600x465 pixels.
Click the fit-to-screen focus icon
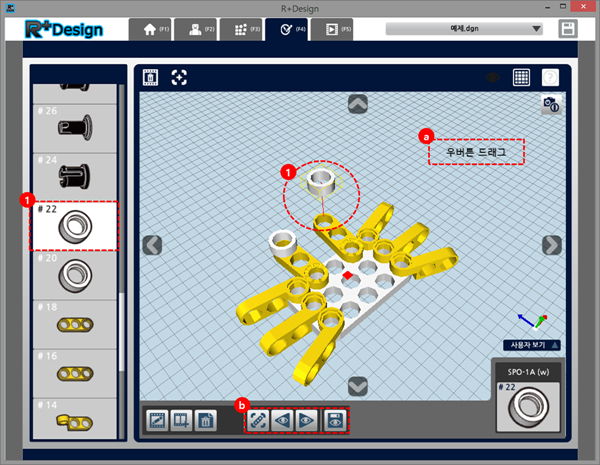179,77
